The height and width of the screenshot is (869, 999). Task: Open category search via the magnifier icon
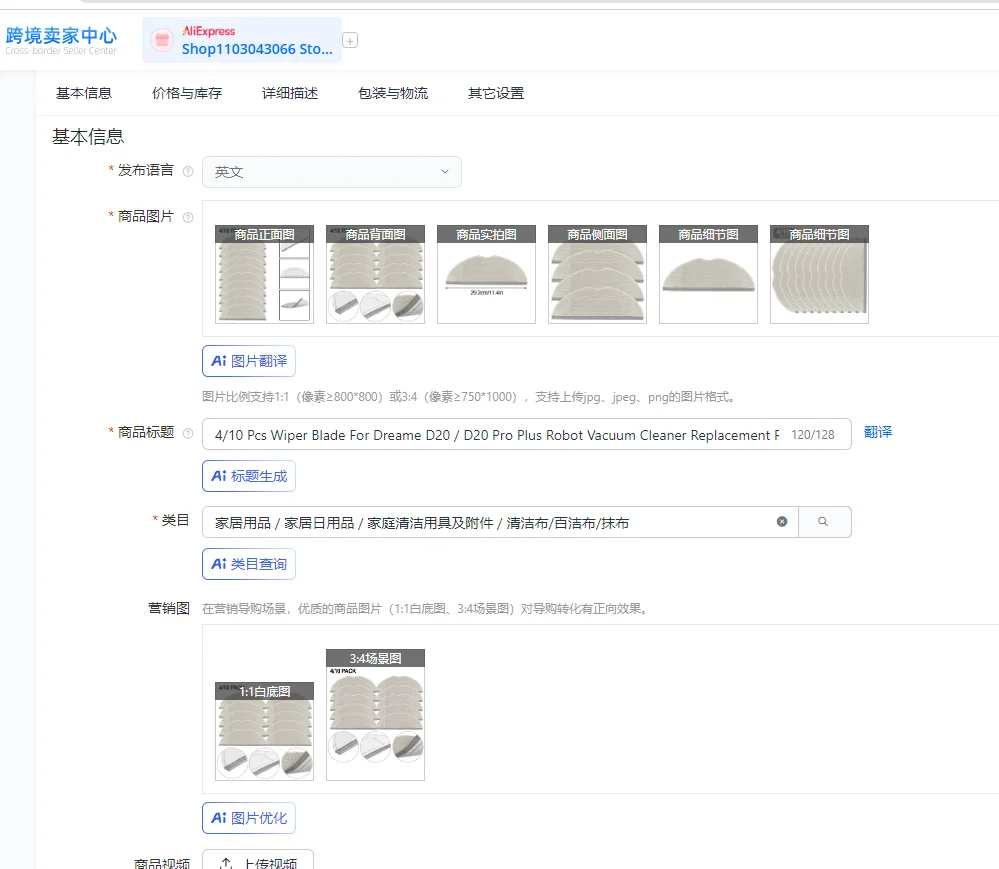point(824,521)
